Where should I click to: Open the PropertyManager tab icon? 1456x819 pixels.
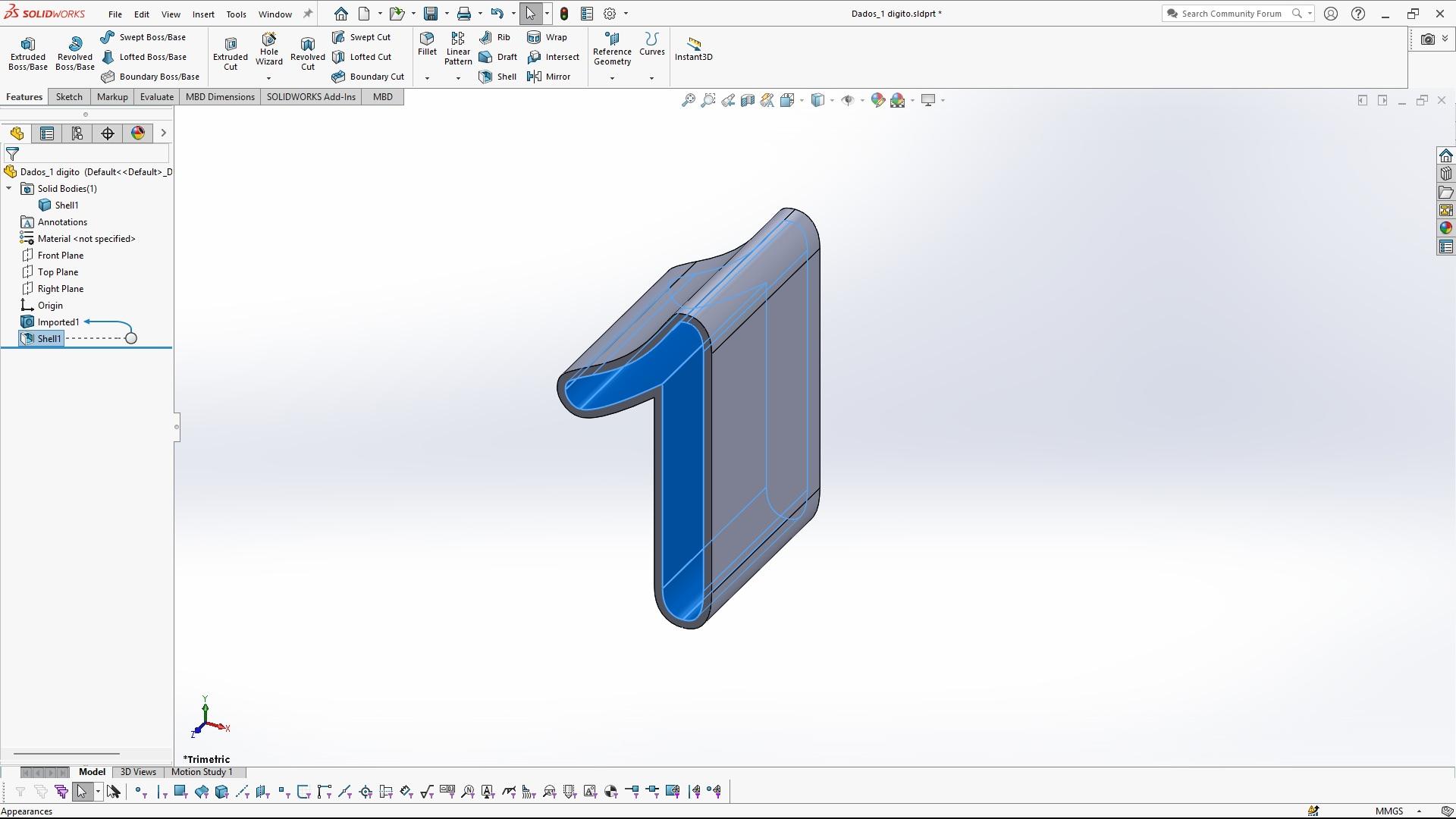47,133
